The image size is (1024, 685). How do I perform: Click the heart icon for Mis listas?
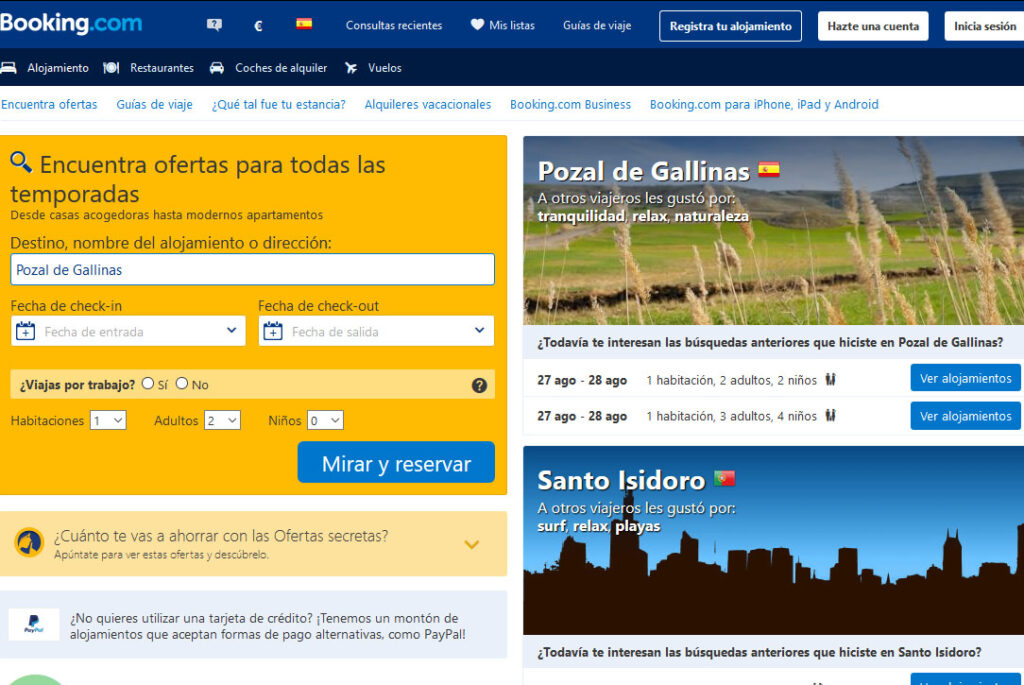pyautogui.click(x=477, y=25)
